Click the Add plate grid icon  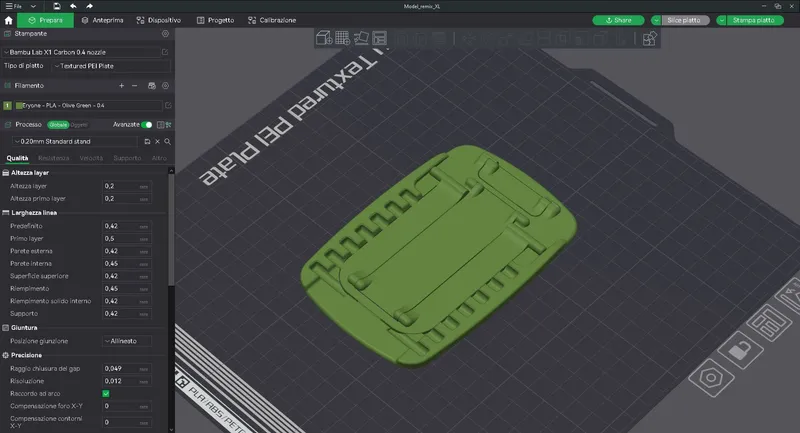click(342, 38)
